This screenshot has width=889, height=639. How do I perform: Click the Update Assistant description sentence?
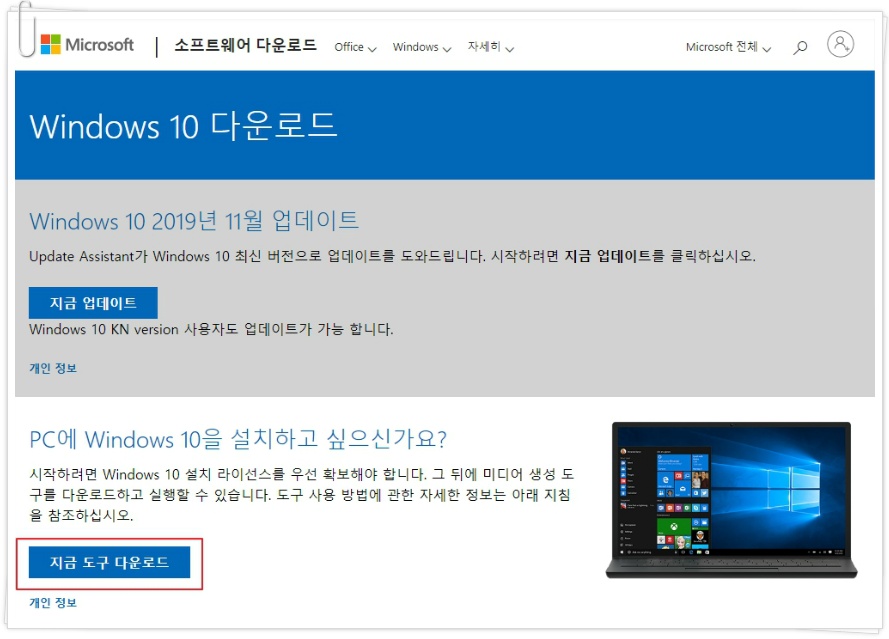[x=392, y=256]
